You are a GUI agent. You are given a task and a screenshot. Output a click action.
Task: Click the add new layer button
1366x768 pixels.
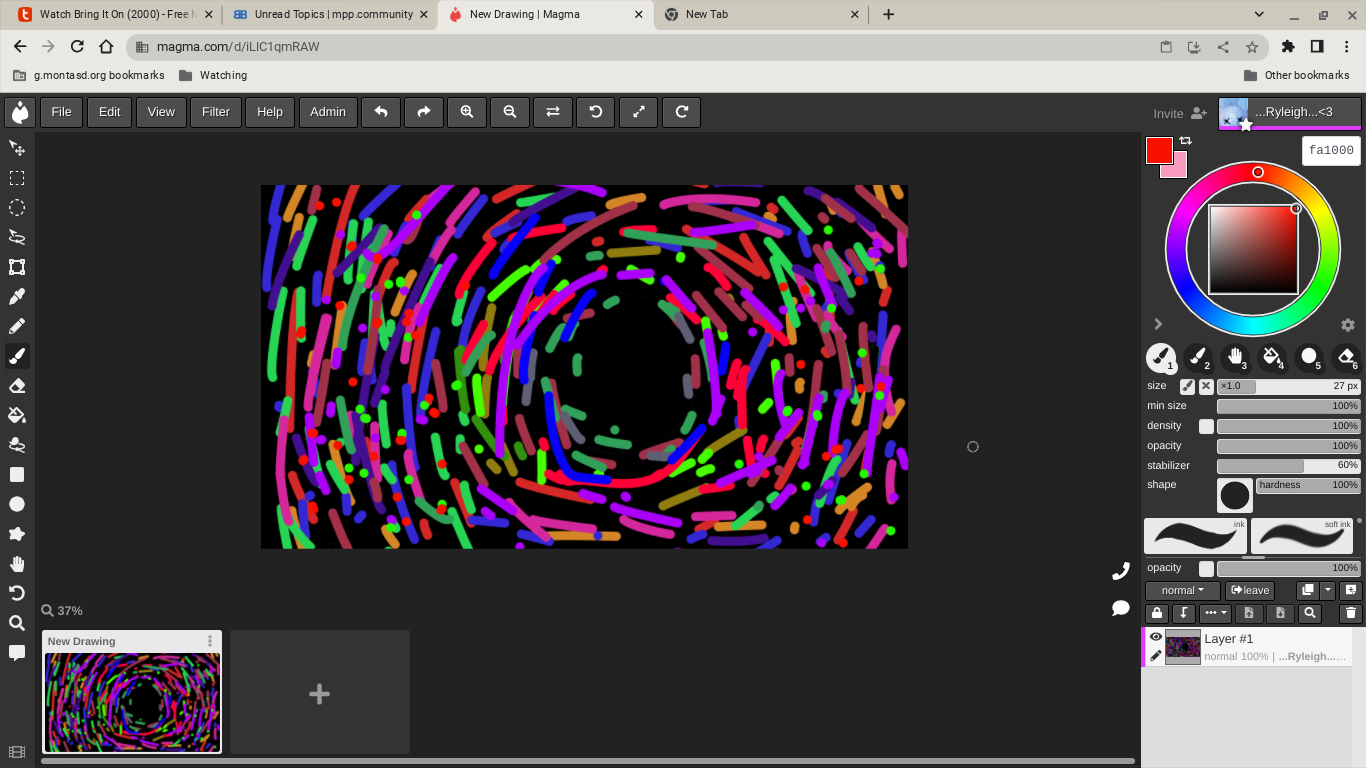1351,590
